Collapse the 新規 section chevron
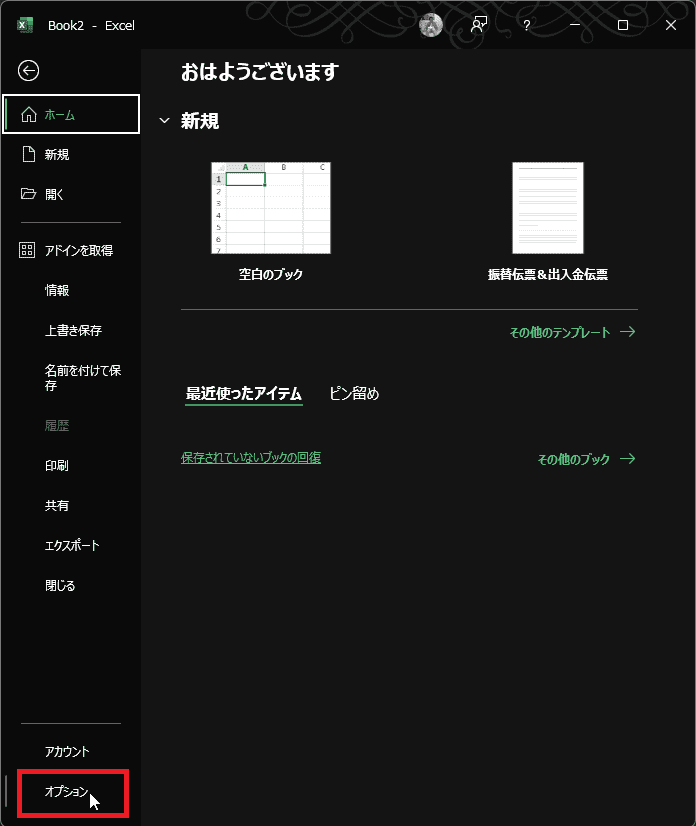 point(165,121)
